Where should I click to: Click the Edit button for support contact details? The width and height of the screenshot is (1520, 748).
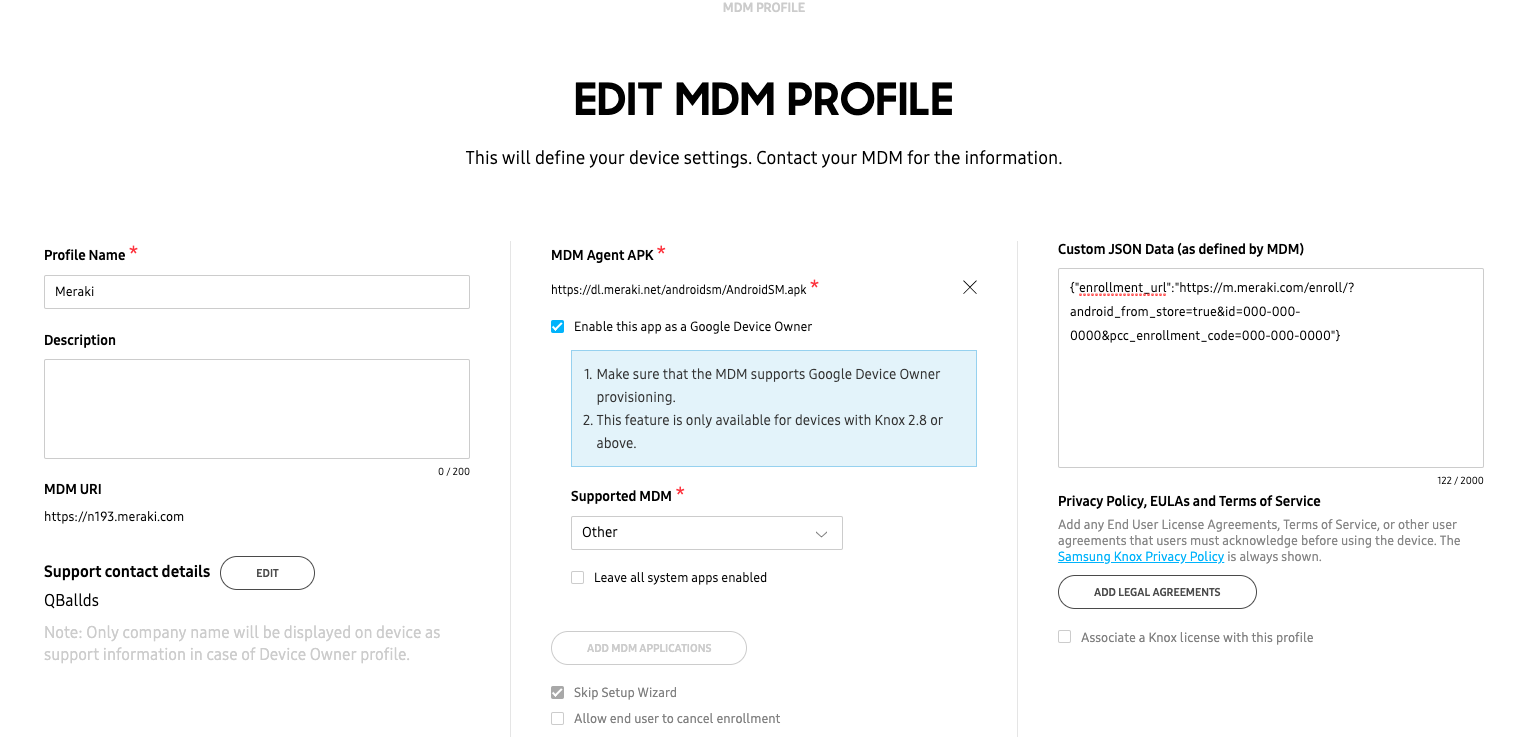click(267, 573)
